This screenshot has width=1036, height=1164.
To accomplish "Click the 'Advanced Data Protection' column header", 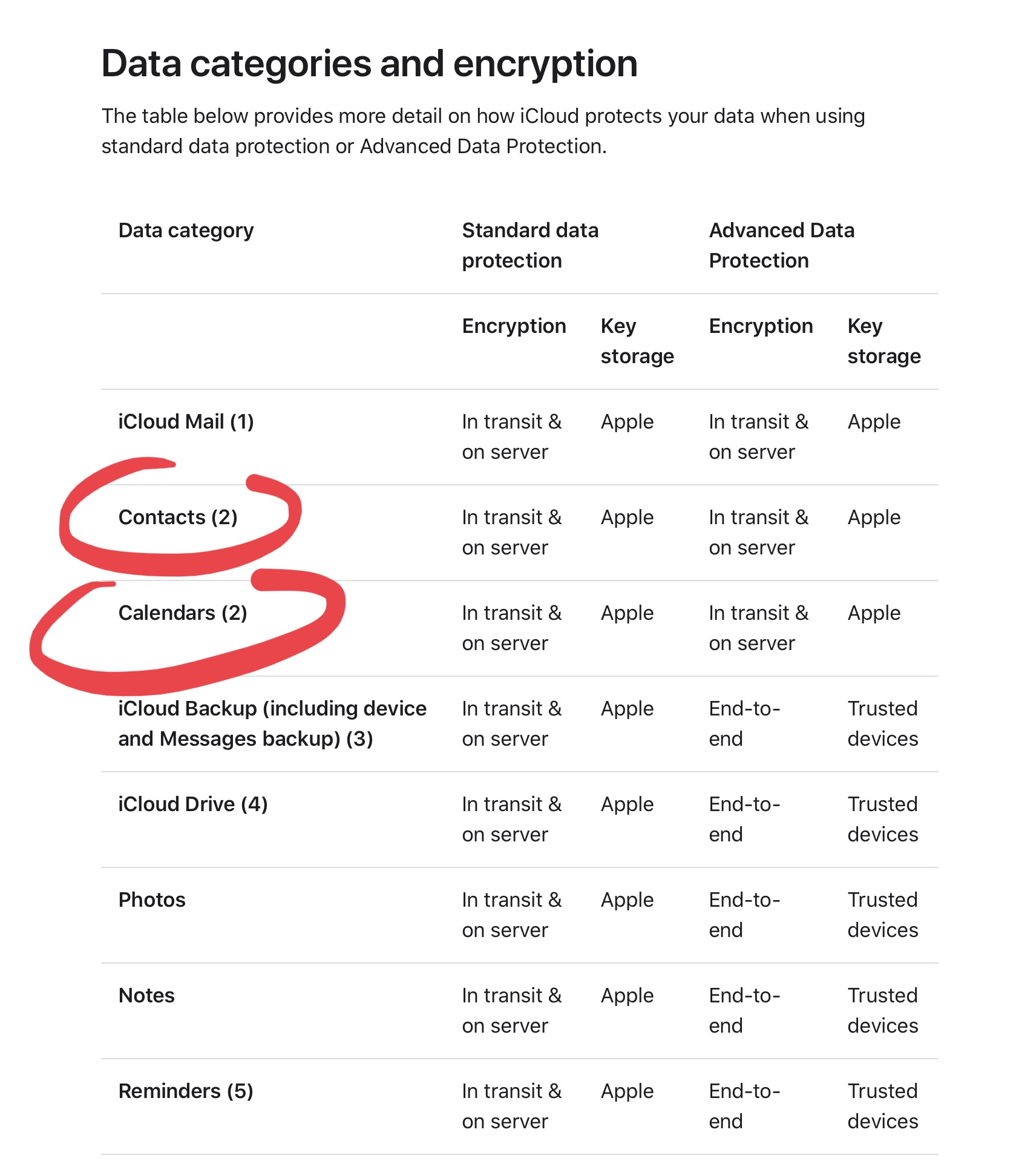I will point(781,245).
